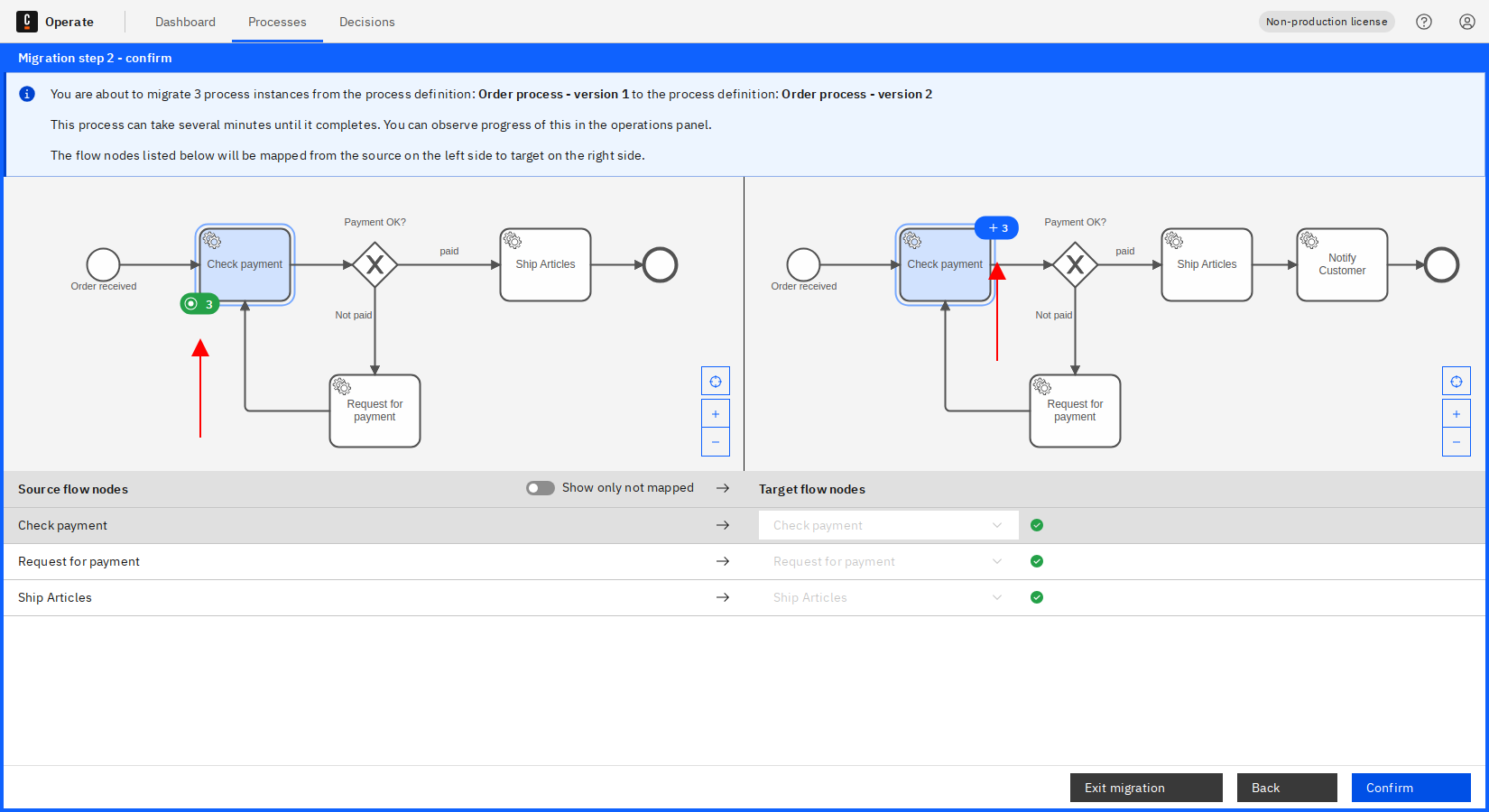Select Notify Customer task in target diagram
Screen dimensions: 1489x812
point(1342,264)
